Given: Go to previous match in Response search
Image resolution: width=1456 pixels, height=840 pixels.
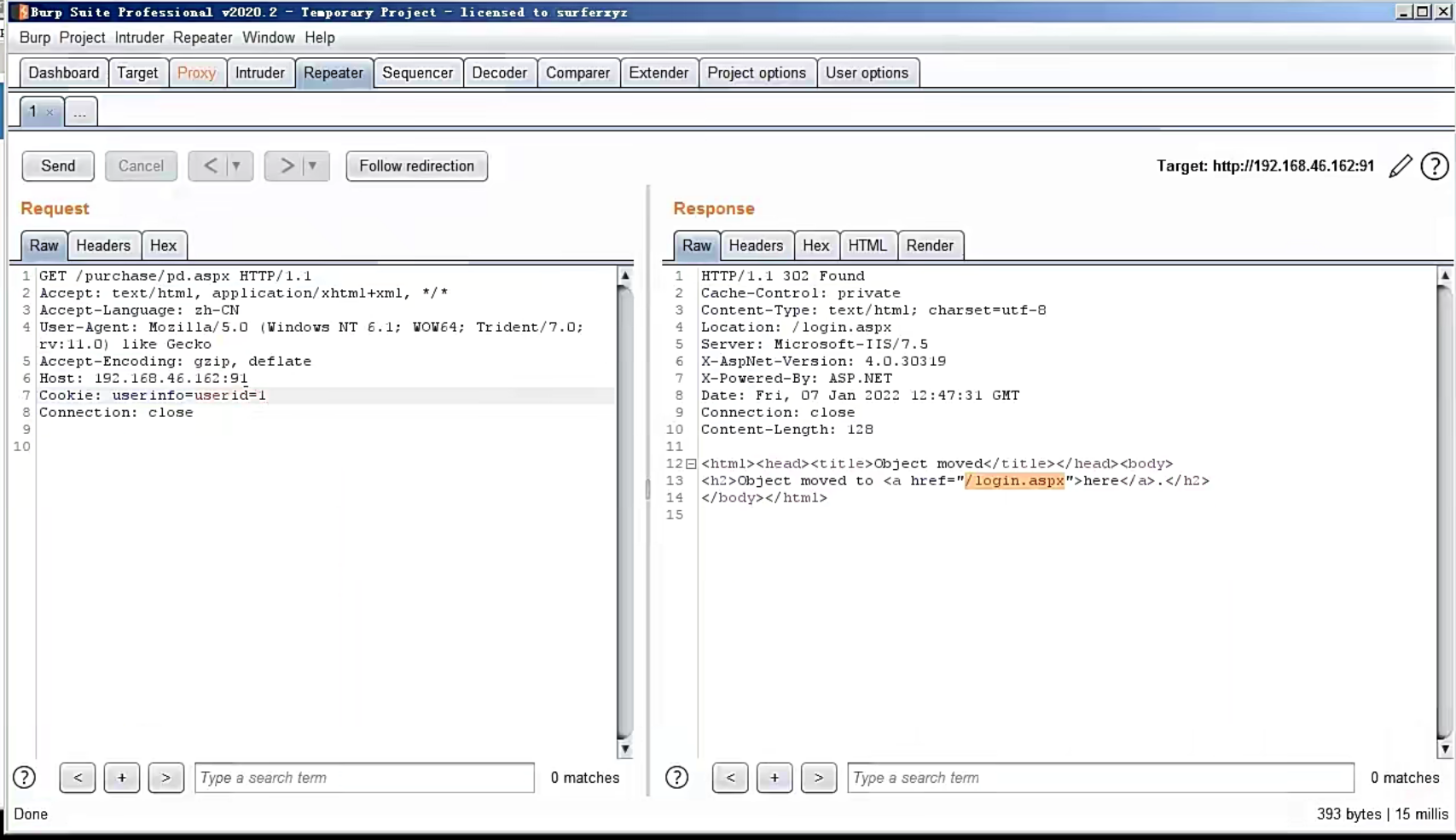Looking at the screenshot, I should pos(730,778).
